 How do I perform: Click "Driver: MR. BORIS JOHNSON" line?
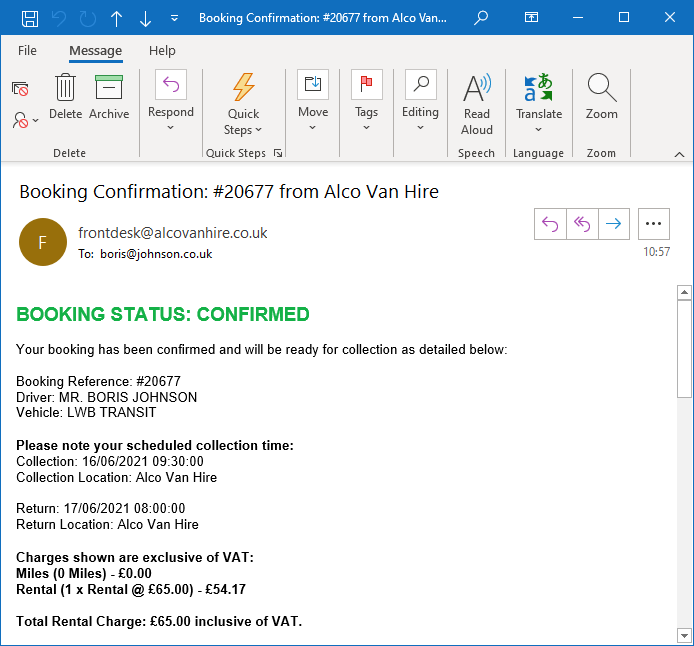[x=107, y=397]
